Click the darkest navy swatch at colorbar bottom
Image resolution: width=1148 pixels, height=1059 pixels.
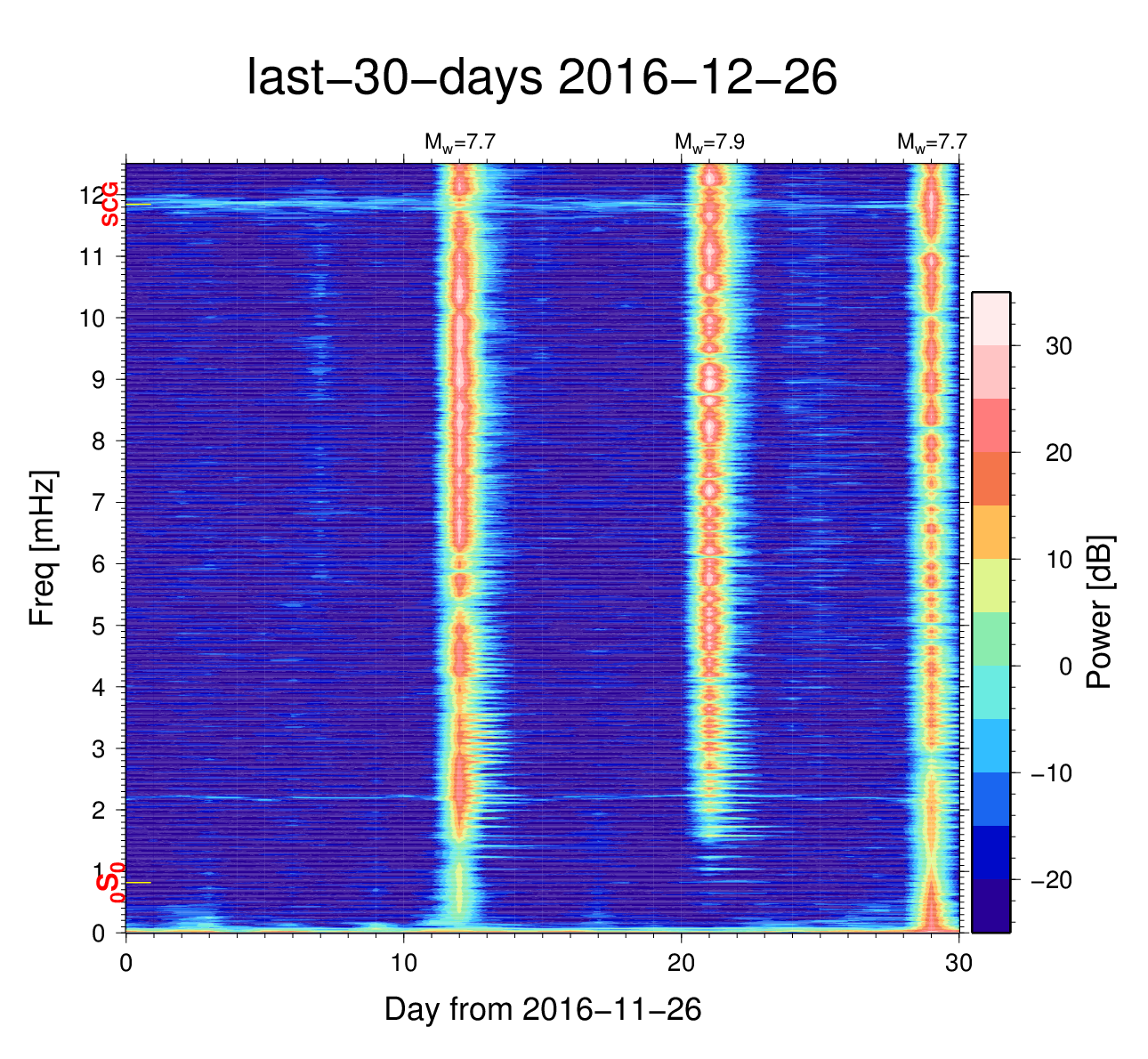[x=990, y=906]
